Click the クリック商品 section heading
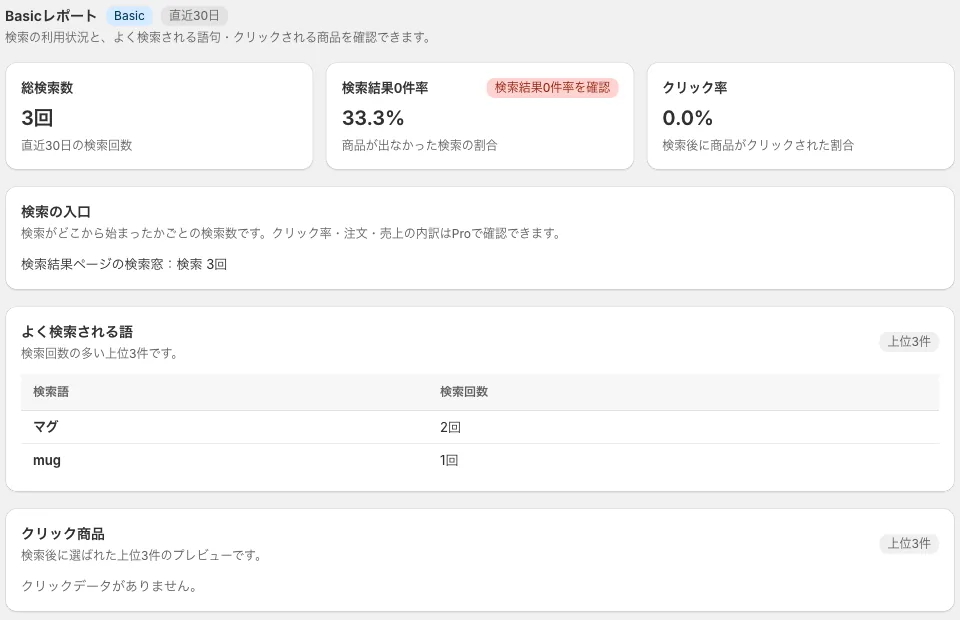The height and width of the screenshot is (620, 960). tap(63, 534)
